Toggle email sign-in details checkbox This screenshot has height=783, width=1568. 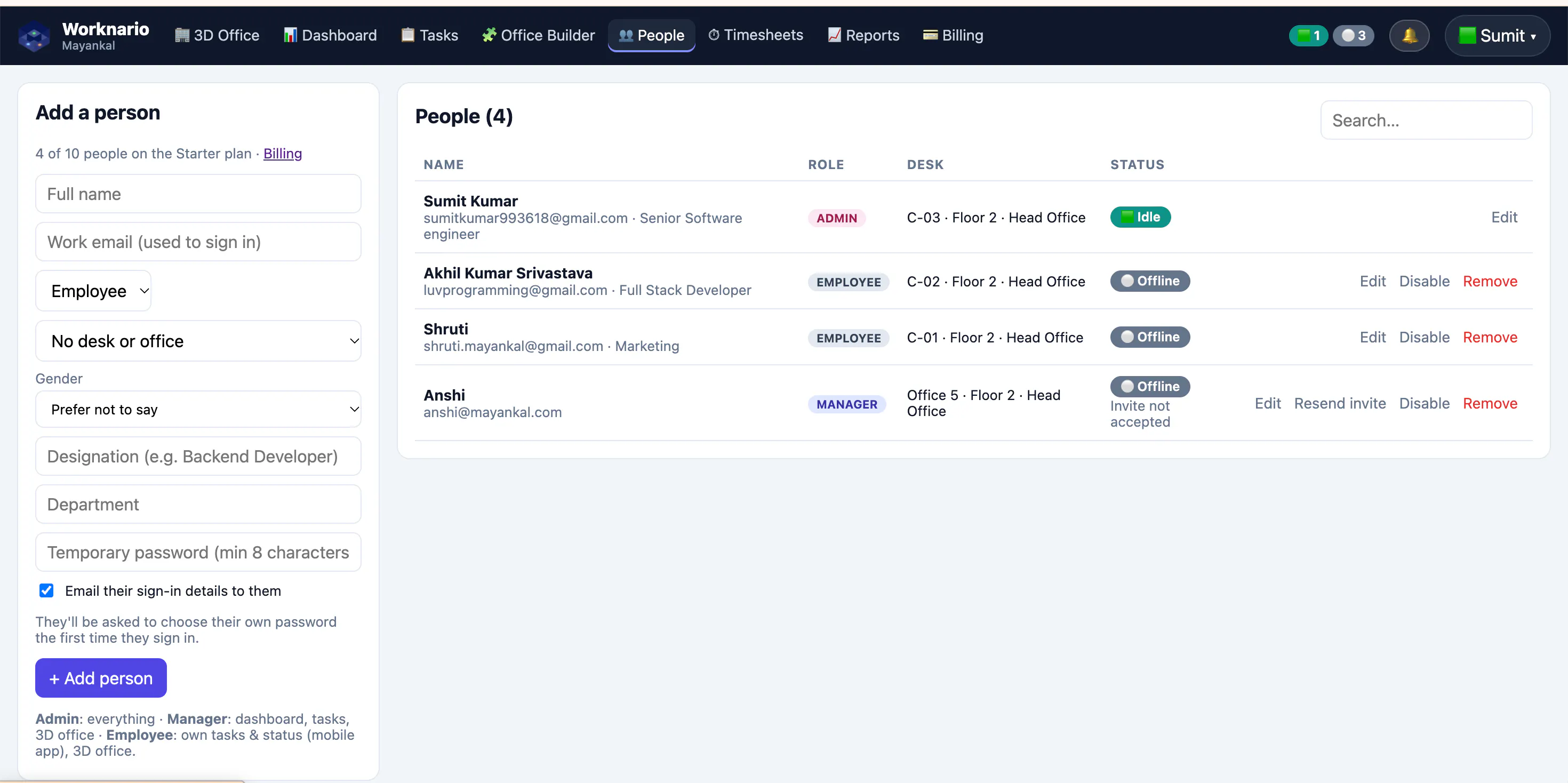[x=46, y=590]
